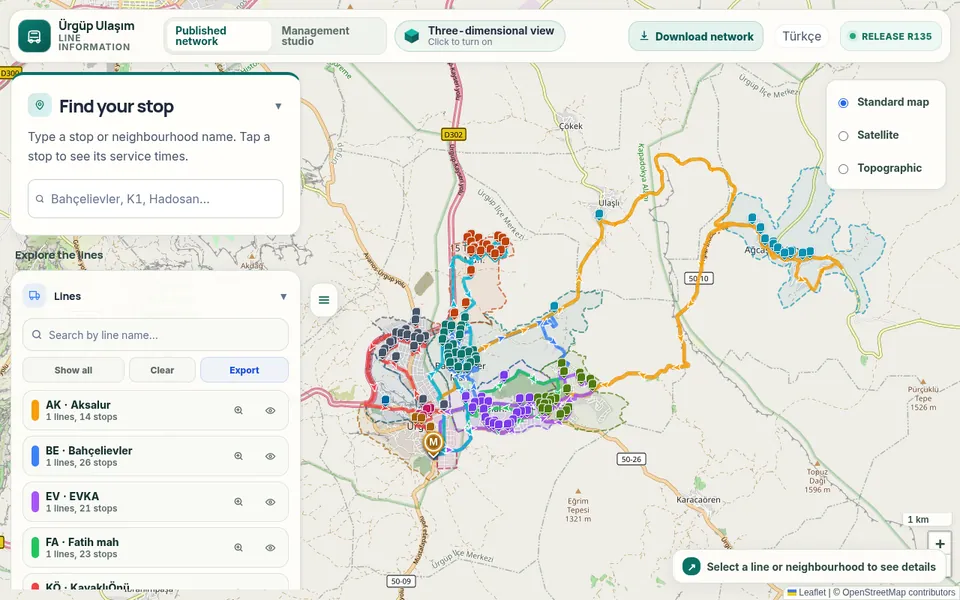Viewport: 960px width, 600px height.
Task: Click the orange AK Aksalur color swatch
Action: pyautogui.click(x=35, y=410)
